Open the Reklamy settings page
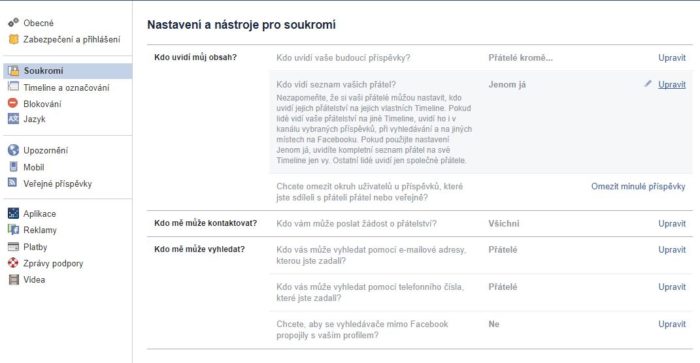Viewport: 700px width, 363px height. pyautogui.click(x=40, y=230)
